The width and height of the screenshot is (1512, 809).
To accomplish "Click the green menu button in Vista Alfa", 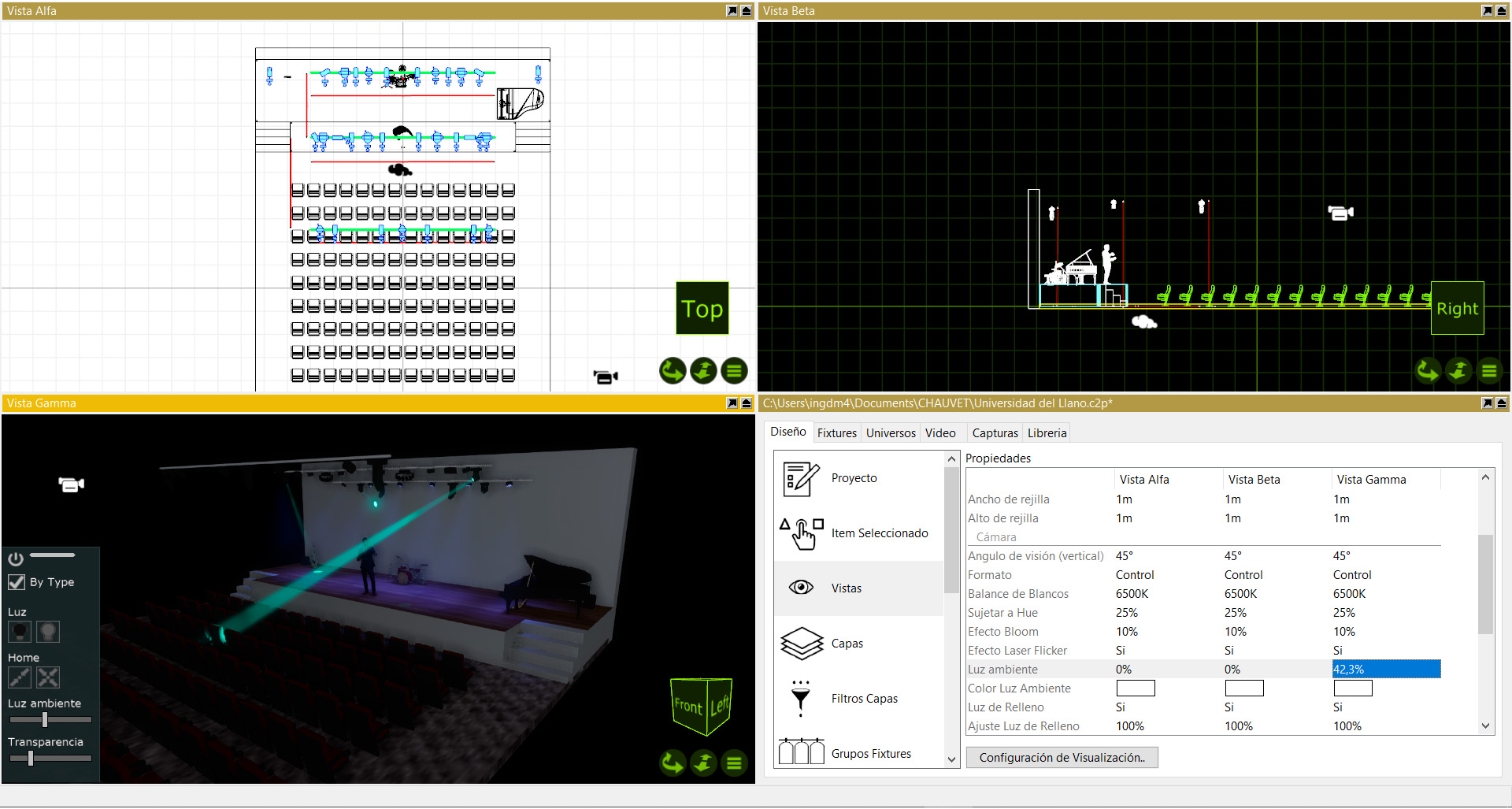I will [734, 370].
